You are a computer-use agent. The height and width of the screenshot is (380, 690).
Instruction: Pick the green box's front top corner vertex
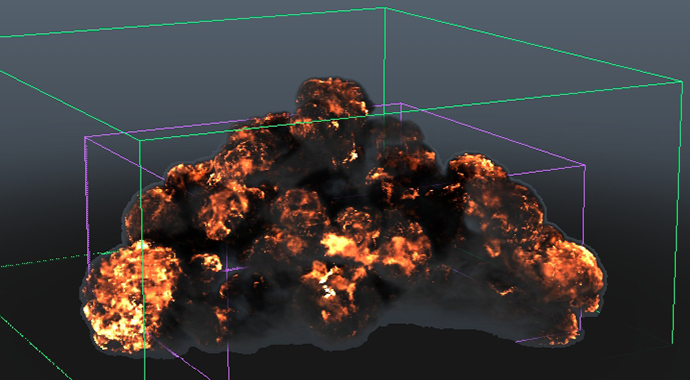[140, 141]
